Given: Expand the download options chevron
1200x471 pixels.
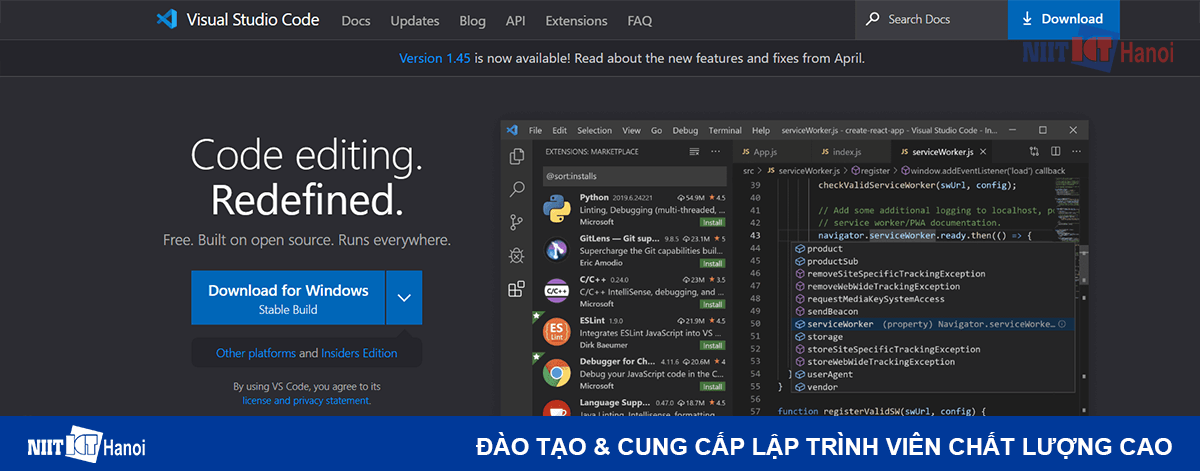Looking at the screenshot, I should pos(404,298).
